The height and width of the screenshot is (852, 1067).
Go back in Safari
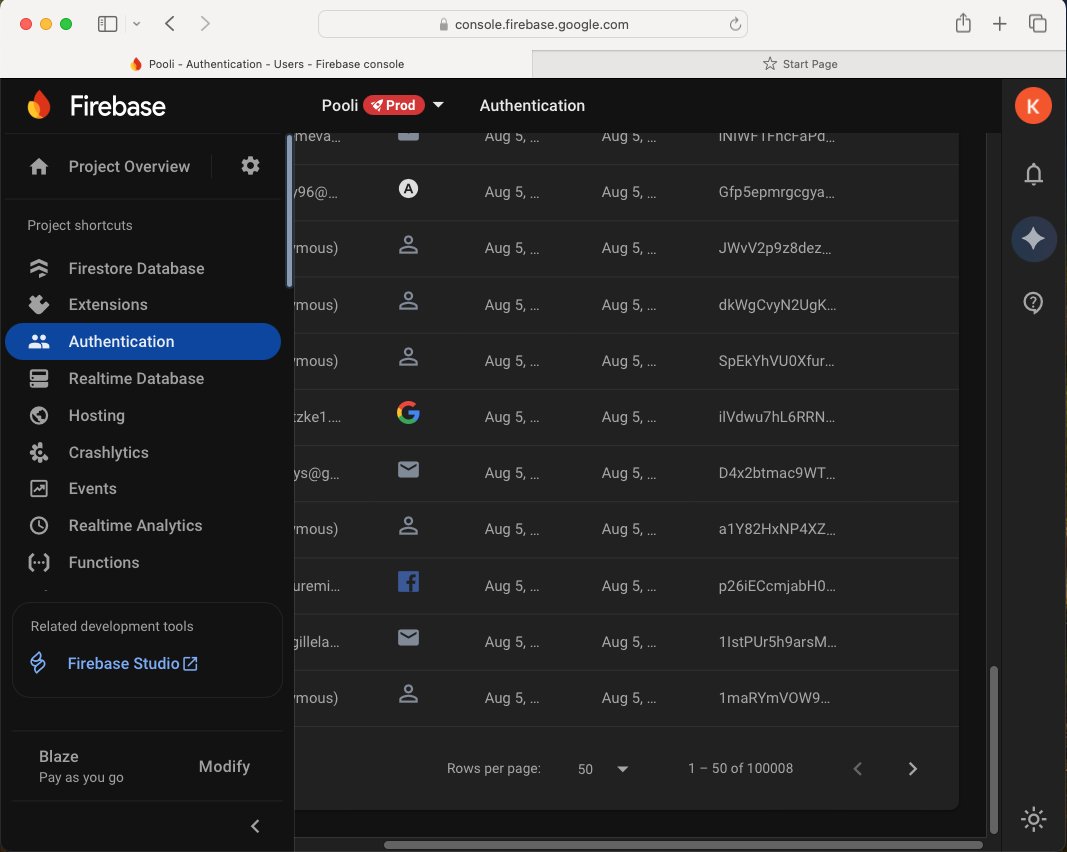(170, 24)
